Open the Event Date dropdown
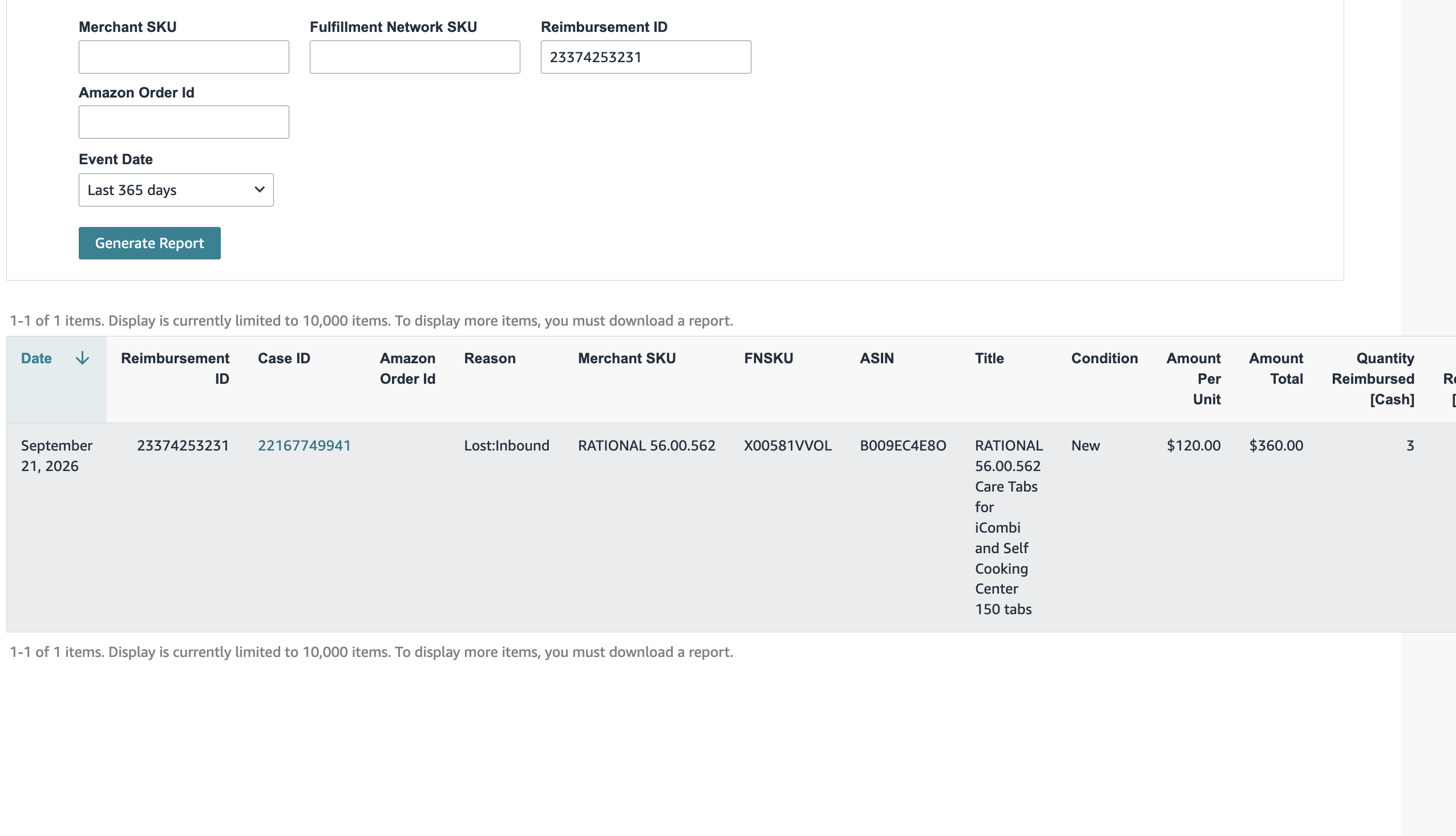The height and width of the screenshot is (836, 1456). (x=176, y=190)
